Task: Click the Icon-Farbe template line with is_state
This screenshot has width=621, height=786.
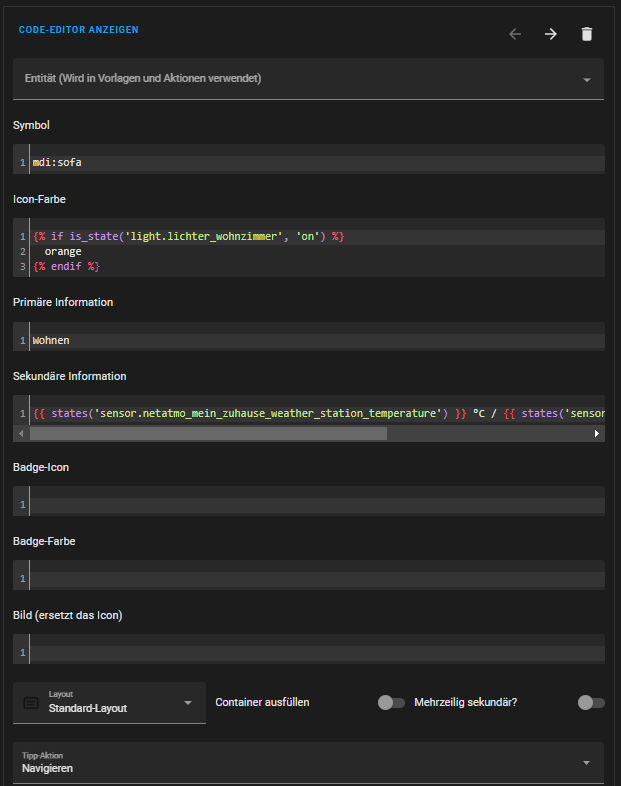Action: click(188, 237)
